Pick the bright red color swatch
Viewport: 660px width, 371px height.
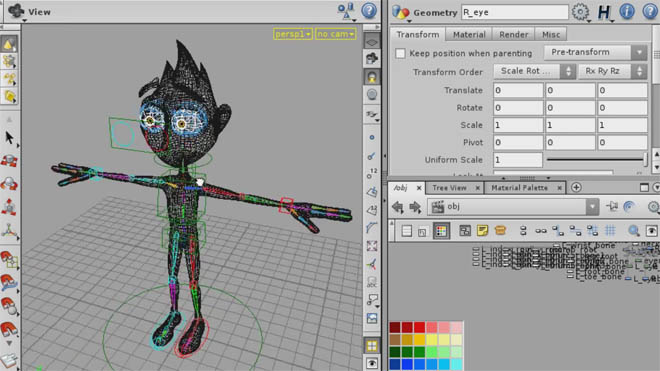point(419,327)
